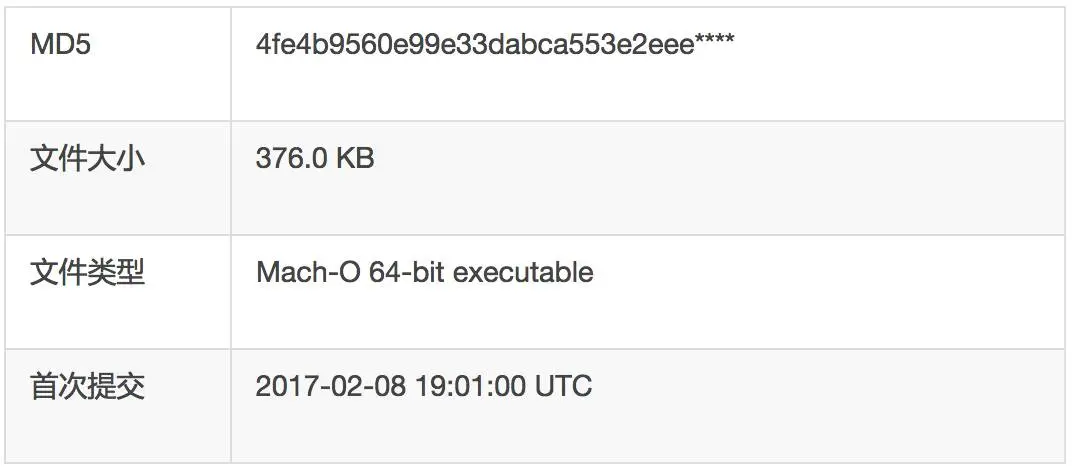The height and width of the screenshot is (472, 1072).
Task: Click the MD5 label cell
Action: [x=61, y=45]
